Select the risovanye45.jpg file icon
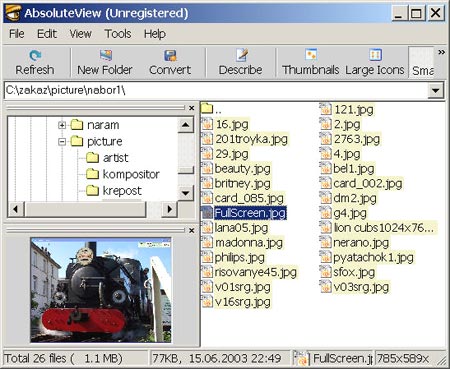450x369 pixels. [207, 272]
